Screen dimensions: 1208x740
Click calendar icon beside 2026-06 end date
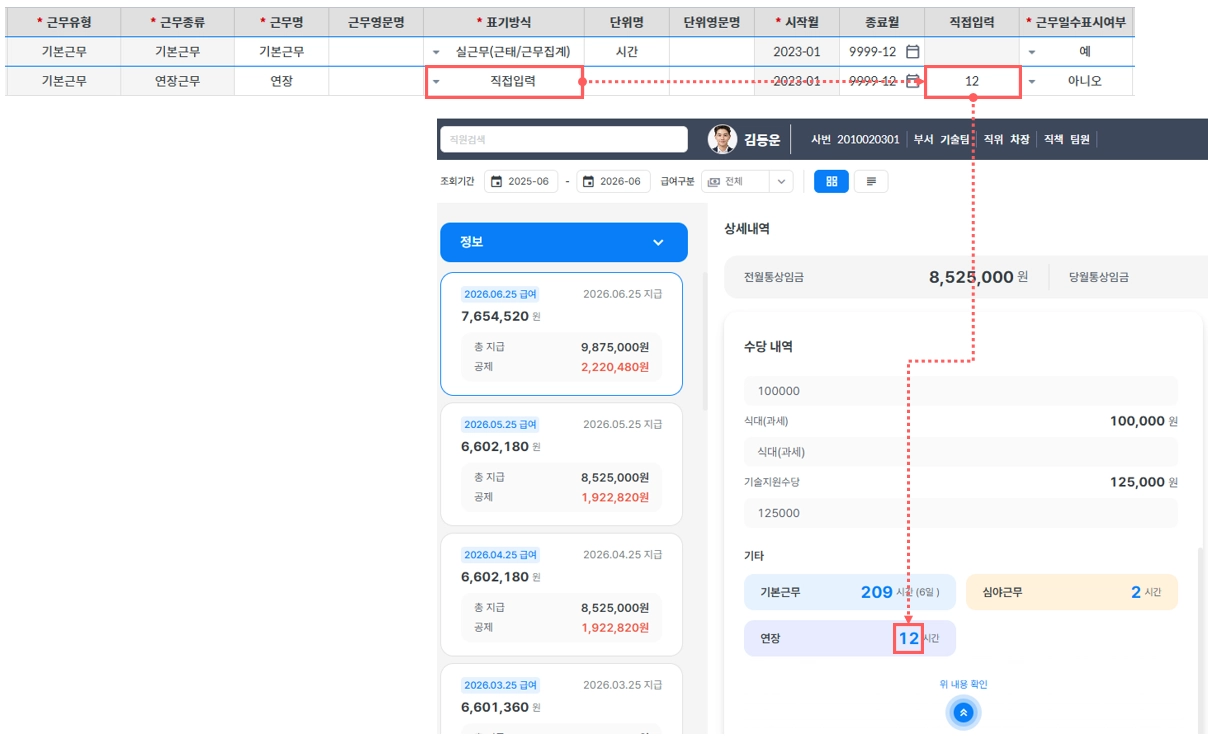(588, 182)
